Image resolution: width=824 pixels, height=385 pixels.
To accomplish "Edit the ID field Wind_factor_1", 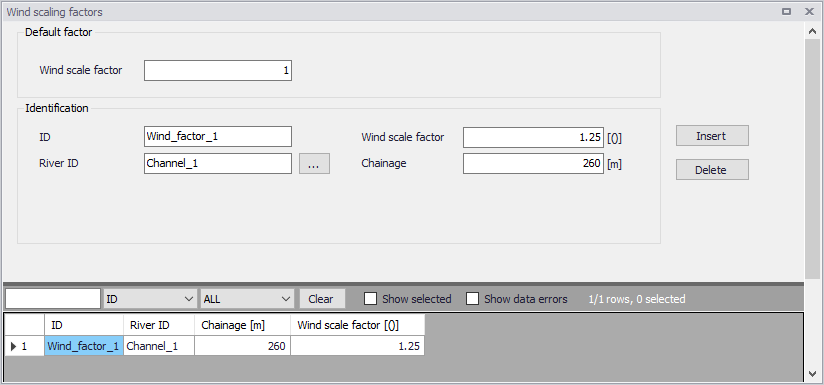I will pyautogui.click(x=218, y=137).
